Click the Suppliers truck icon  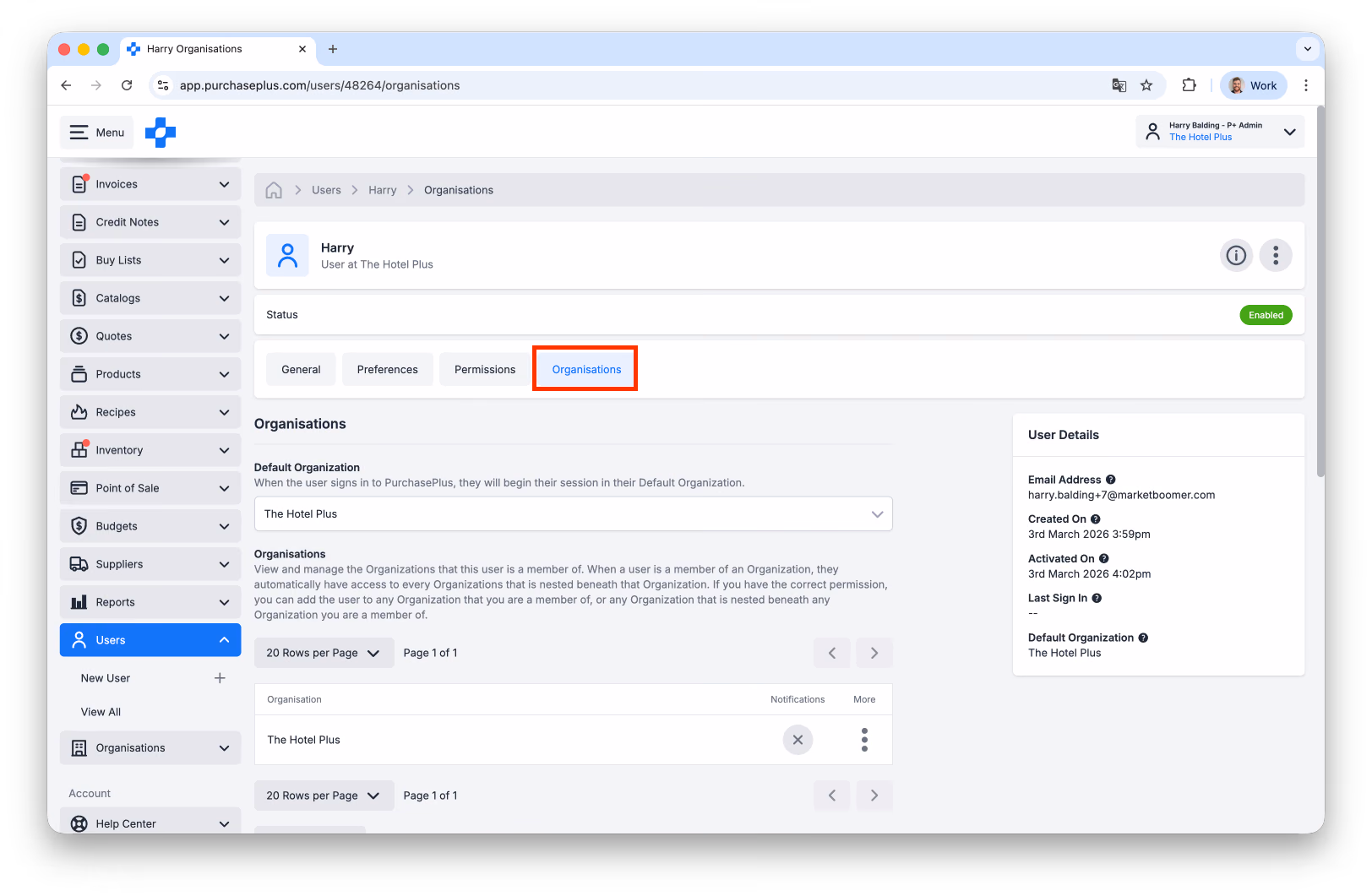coord(79,564)
